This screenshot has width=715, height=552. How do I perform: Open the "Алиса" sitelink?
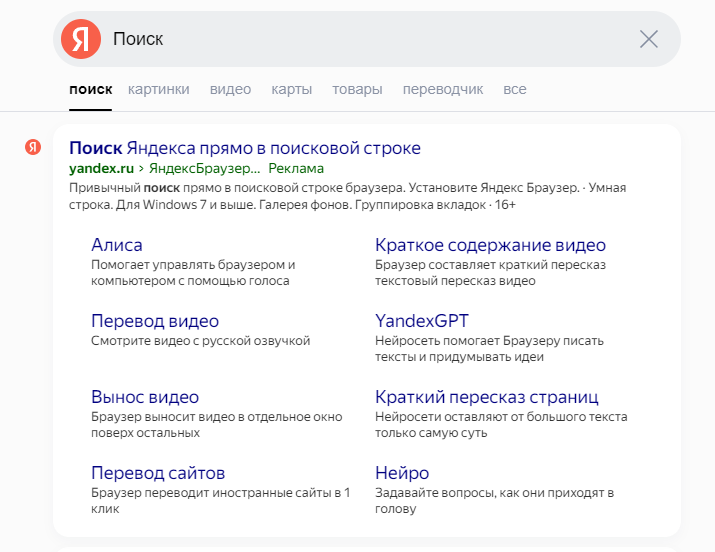point(117,245)
